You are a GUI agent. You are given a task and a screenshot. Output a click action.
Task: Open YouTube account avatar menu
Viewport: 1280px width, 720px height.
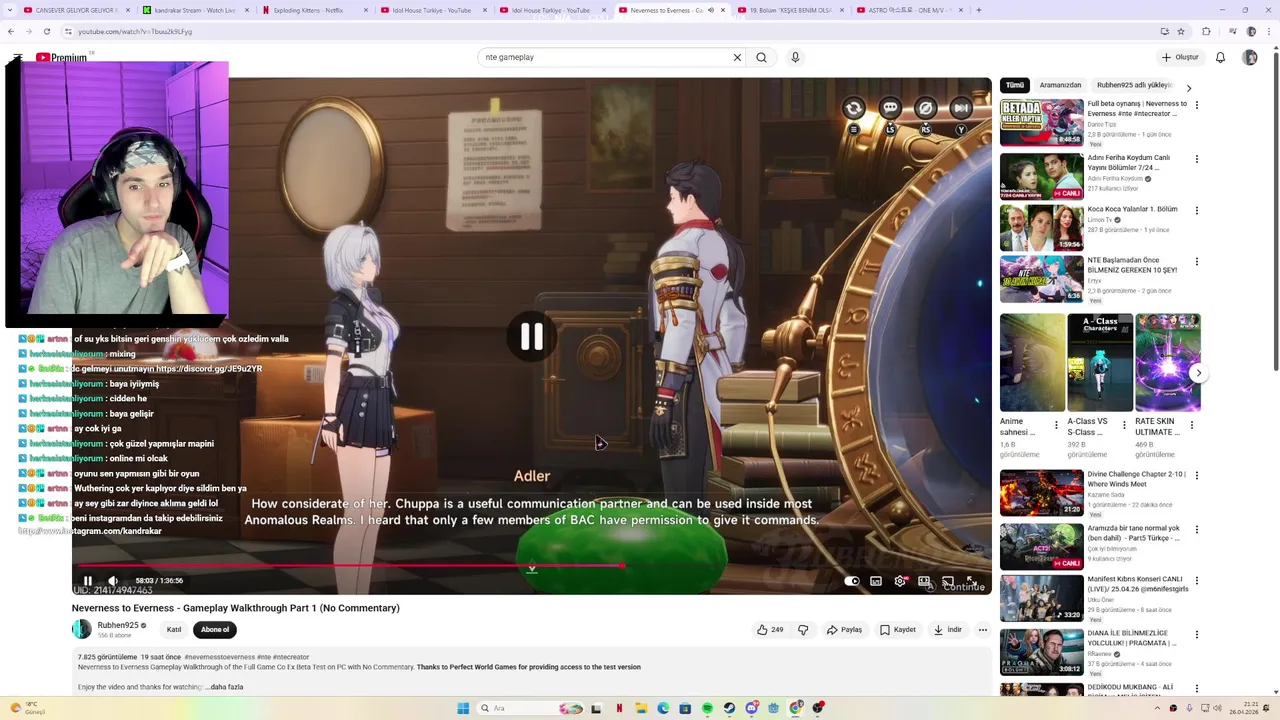coord(1250,57)
